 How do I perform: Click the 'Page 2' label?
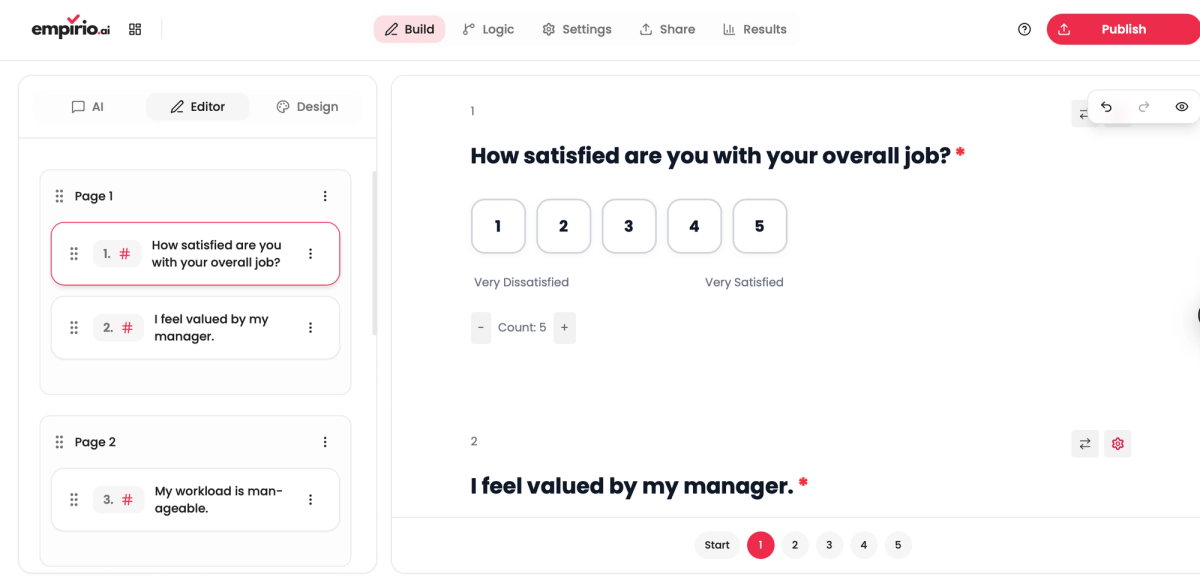[x=95, y=442]
